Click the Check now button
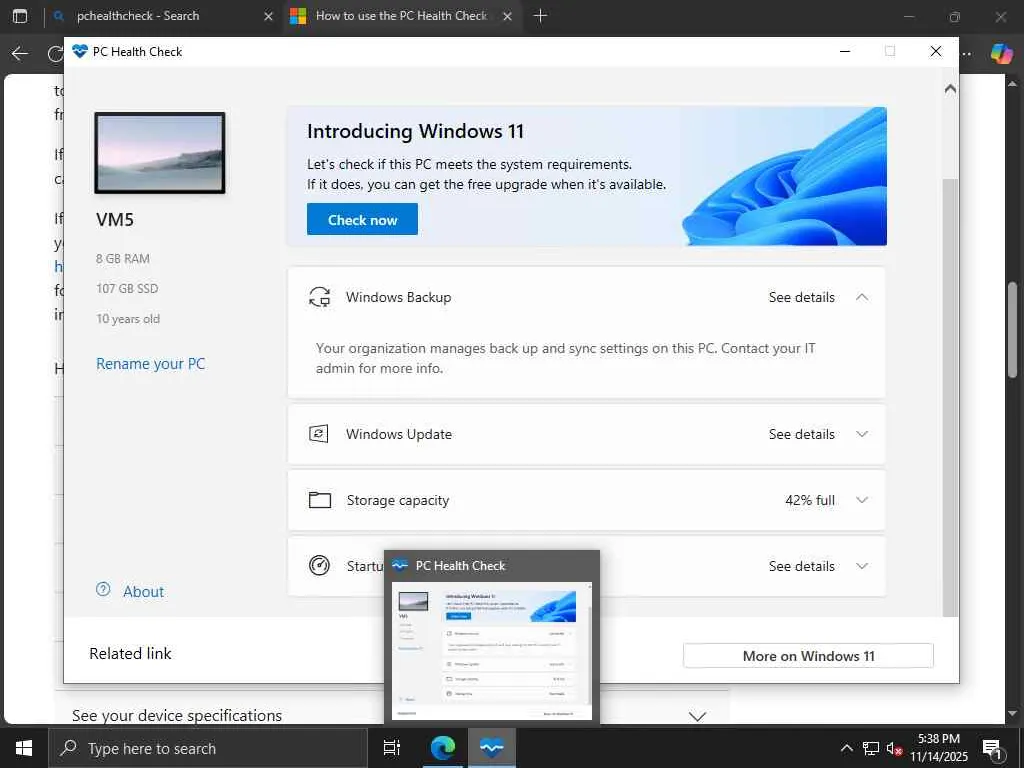1024x768 pixels. [x=362, y=219]
